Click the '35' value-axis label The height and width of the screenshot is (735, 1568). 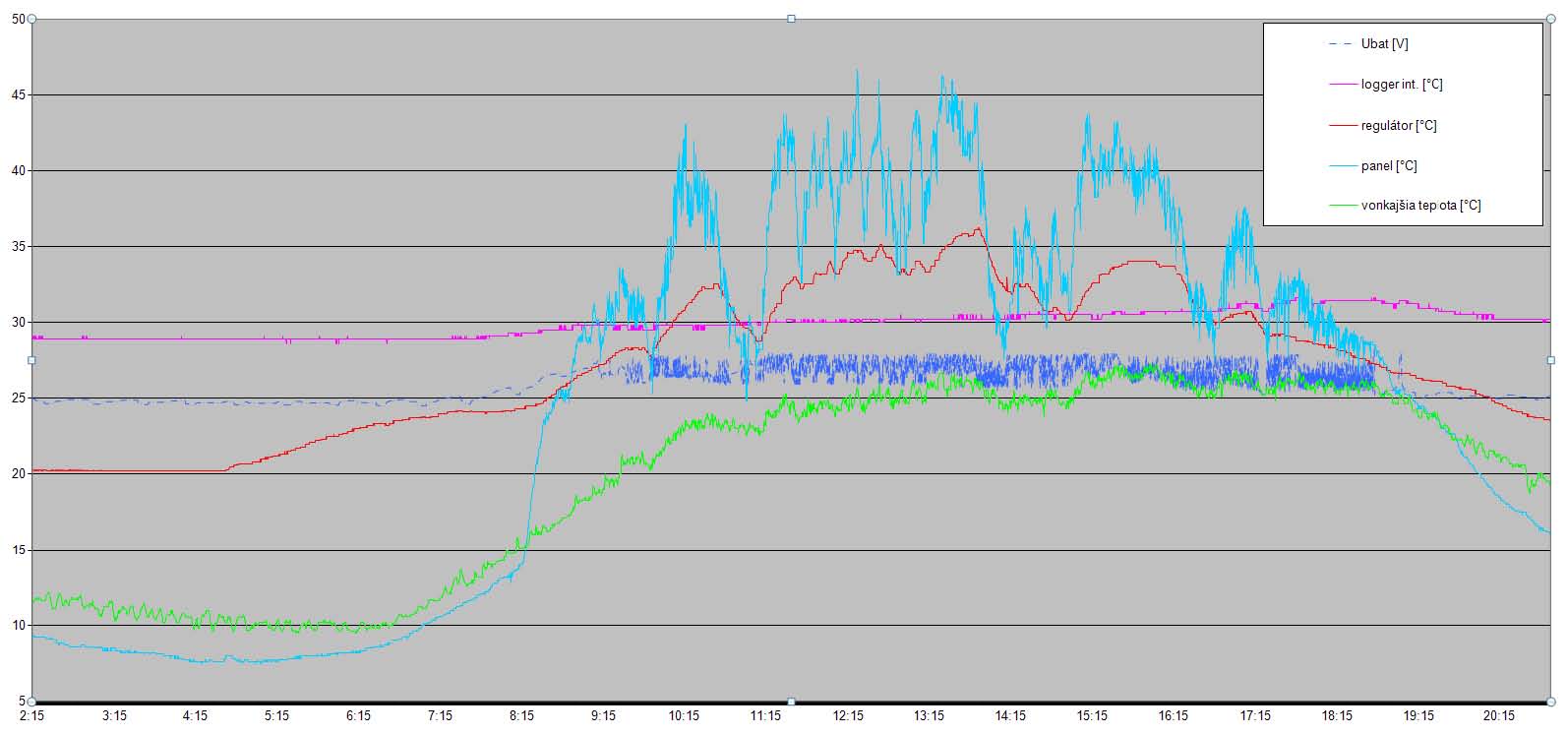click(x=18, y=247)
